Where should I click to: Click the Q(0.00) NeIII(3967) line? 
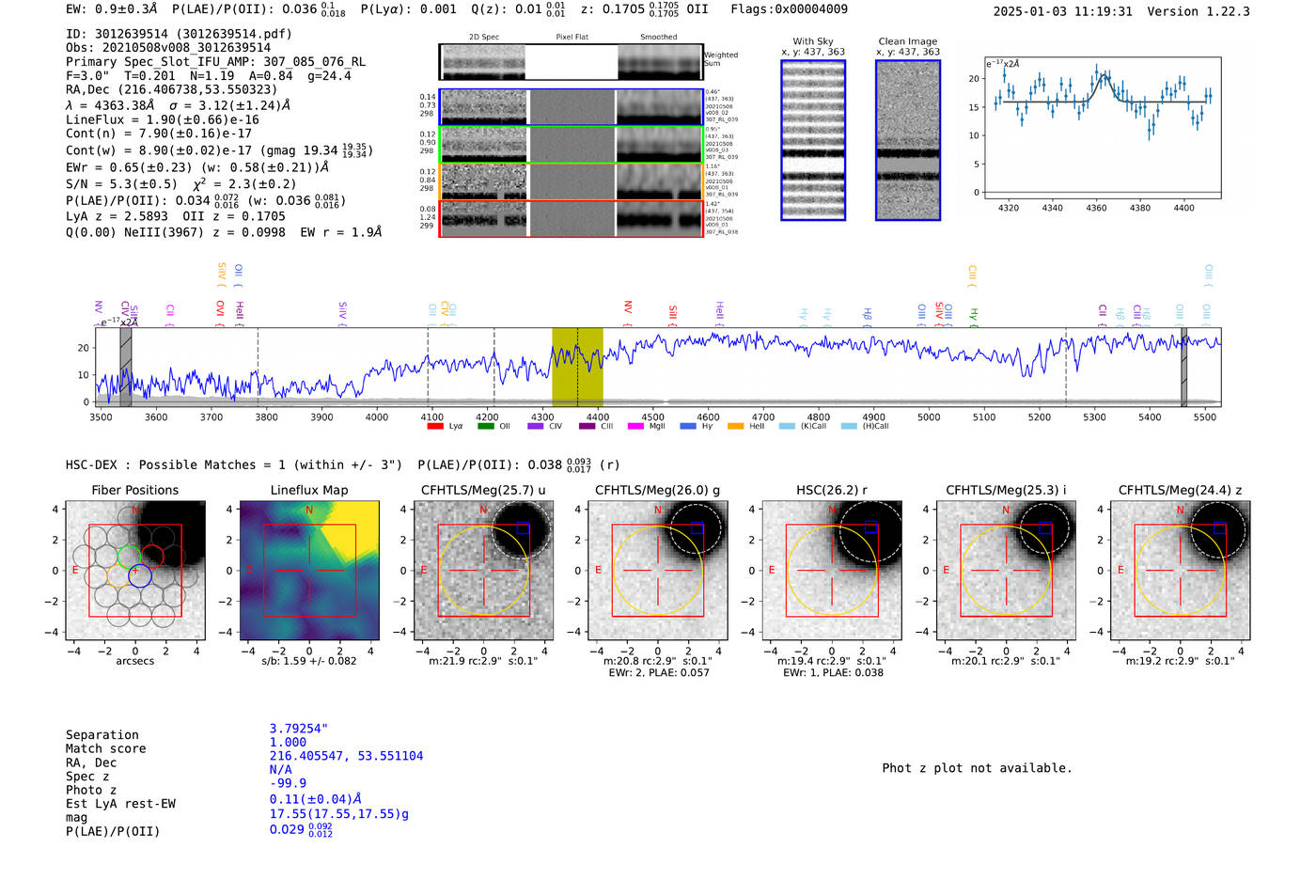click(224, 232)
